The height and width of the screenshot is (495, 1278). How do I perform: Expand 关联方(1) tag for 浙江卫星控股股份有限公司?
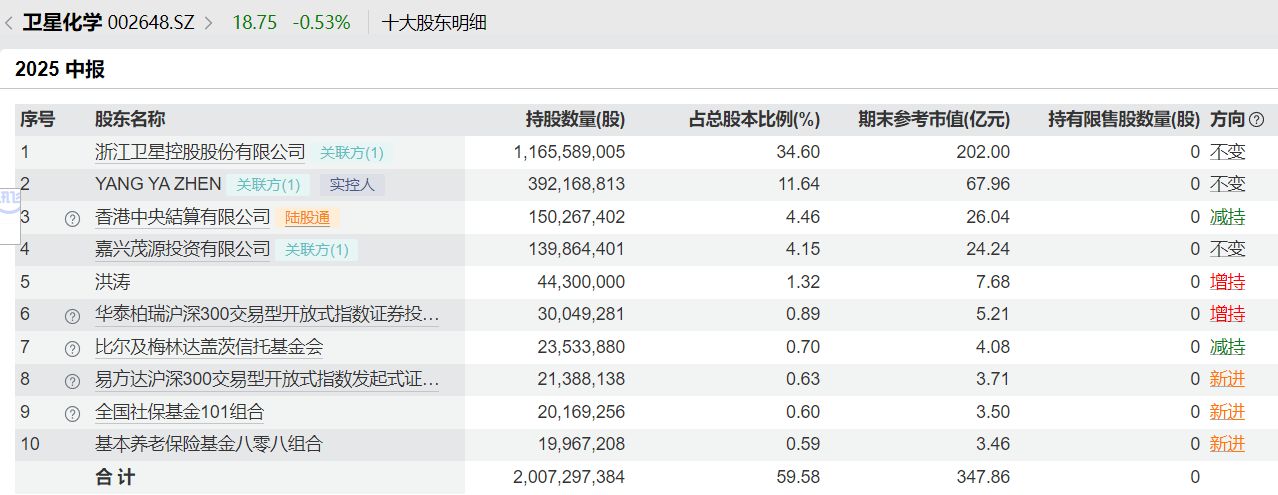[x=351, y=153]
